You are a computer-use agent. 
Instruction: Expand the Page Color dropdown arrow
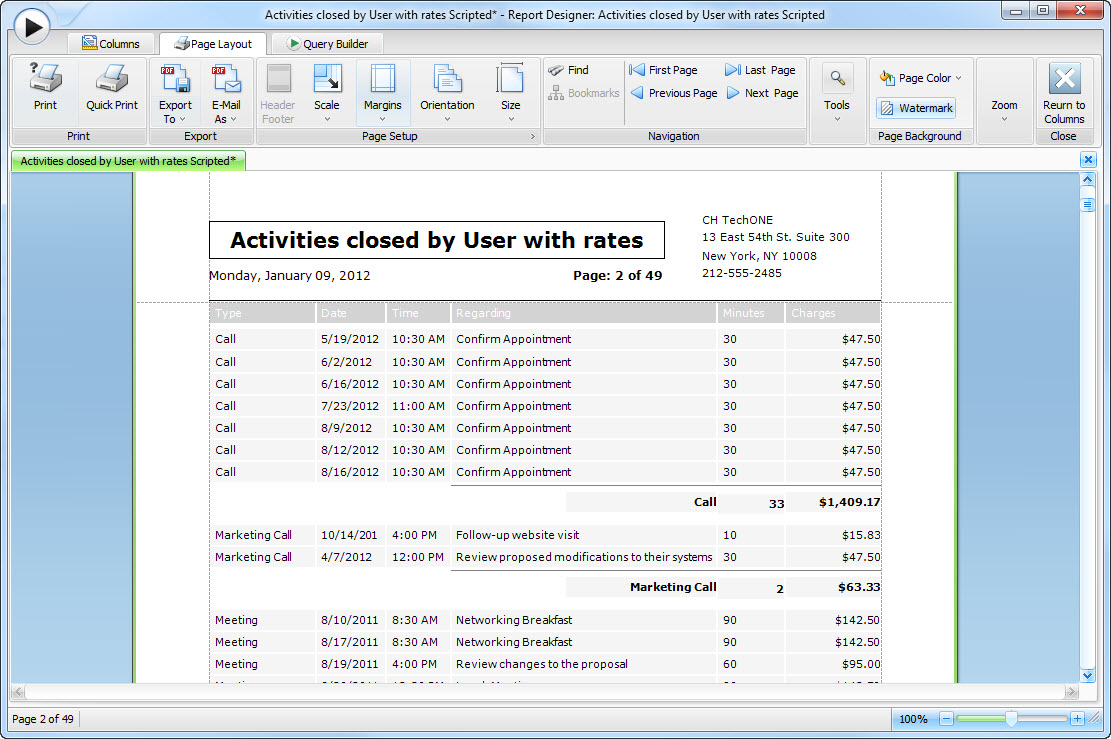pyautogui.click(x=959, y=78)
